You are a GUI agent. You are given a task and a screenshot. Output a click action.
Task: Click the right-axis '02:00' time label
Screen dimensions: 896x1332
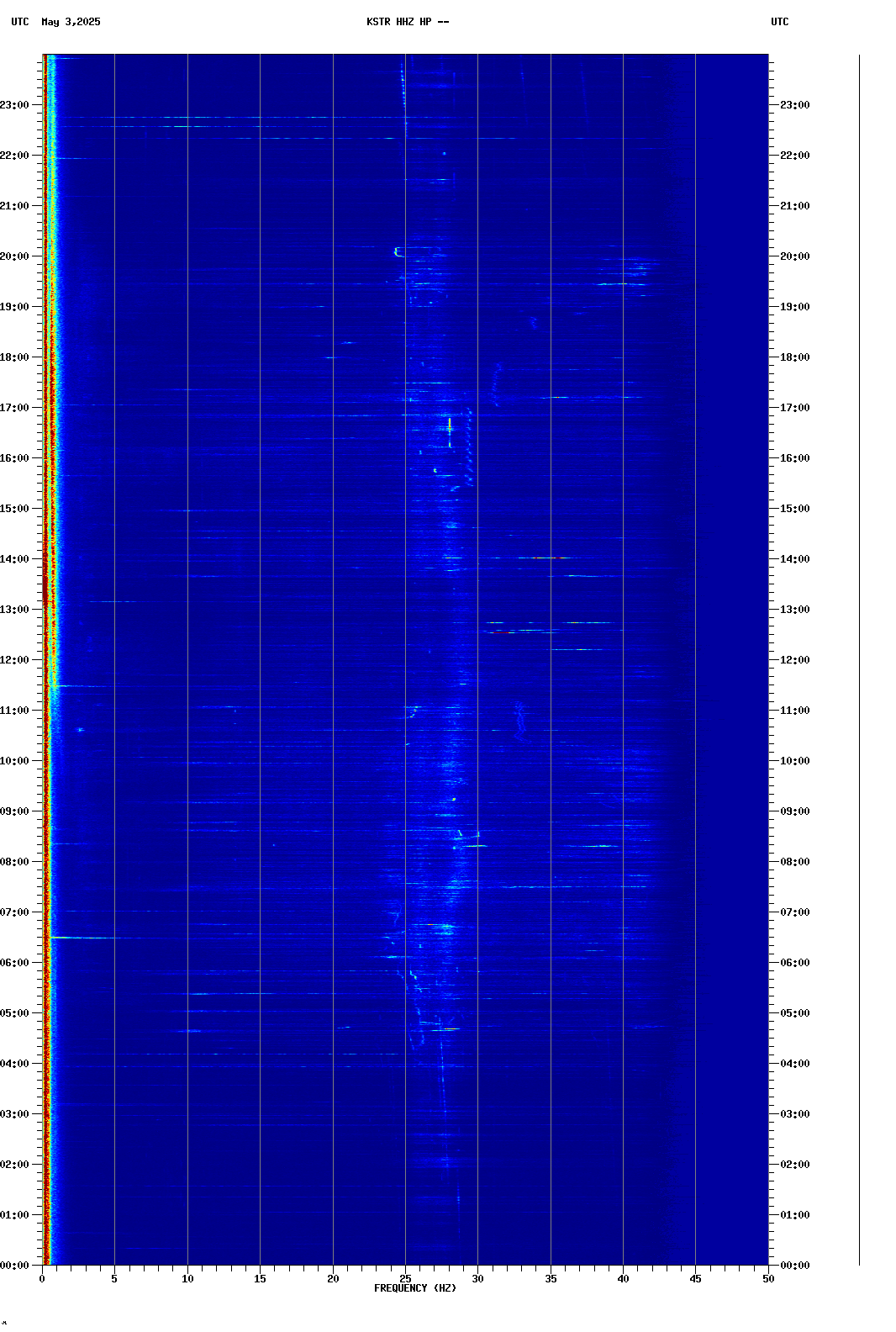tap(795, 1165)
